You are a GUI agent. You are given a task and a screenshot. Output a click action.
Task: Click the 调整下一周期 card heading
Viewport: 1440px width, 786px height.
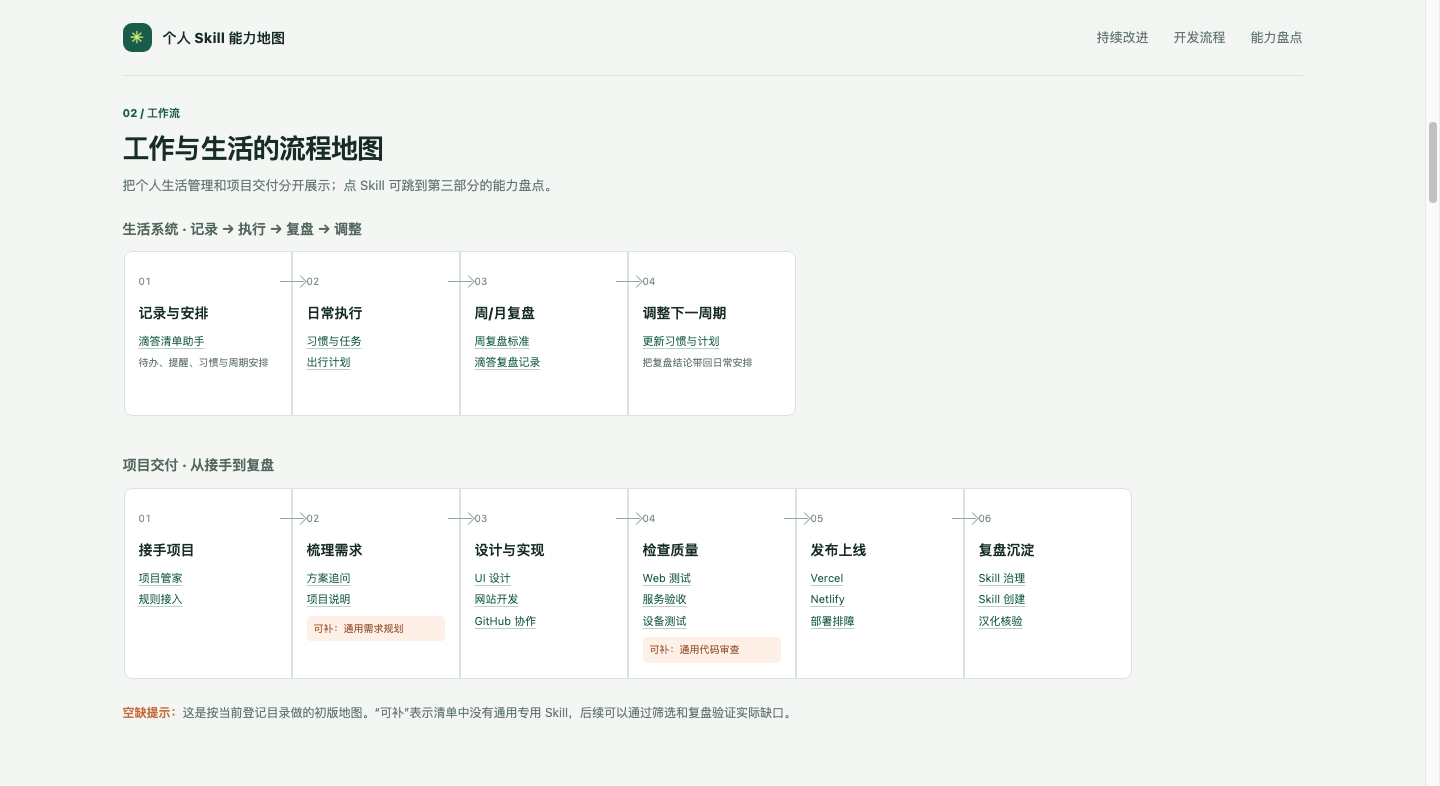[685, 314]
